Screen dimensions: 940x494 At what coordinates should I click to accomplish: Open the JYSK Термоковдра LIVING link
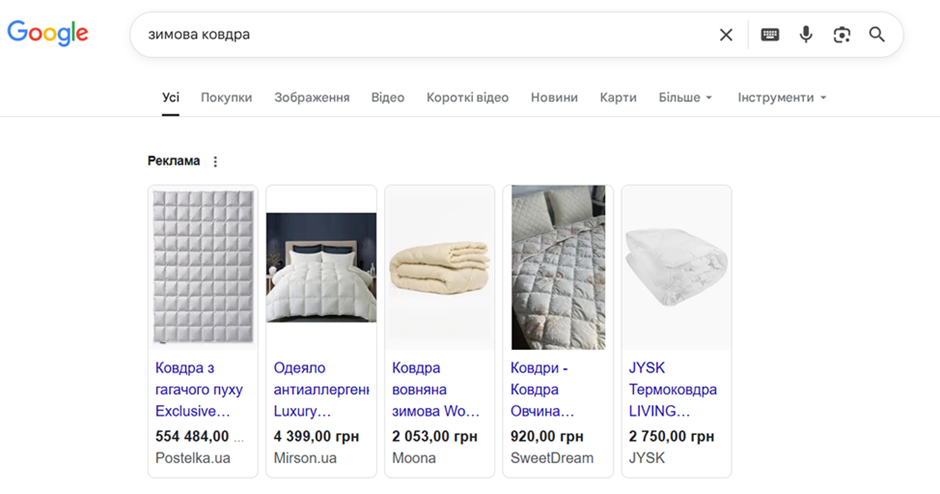click(672, 389)
